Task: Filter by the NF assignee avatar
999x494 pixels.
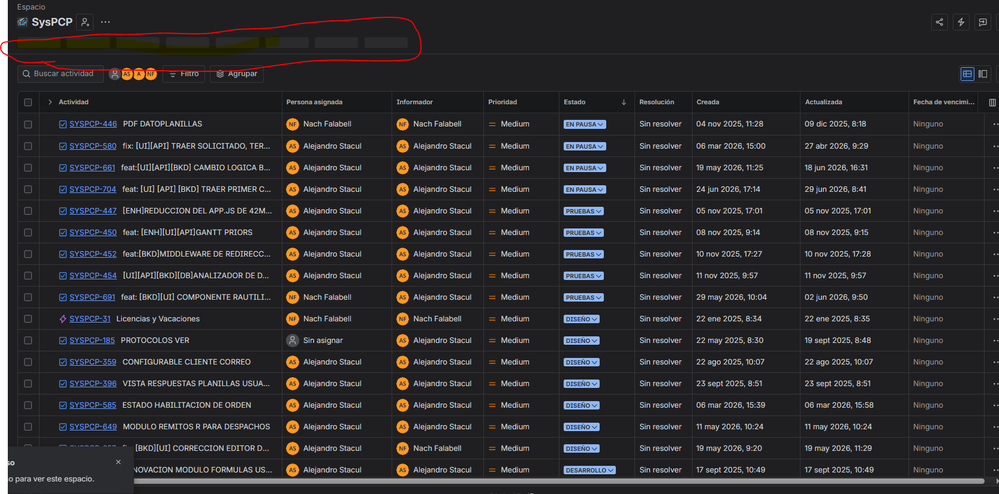Action: (150, 74)
